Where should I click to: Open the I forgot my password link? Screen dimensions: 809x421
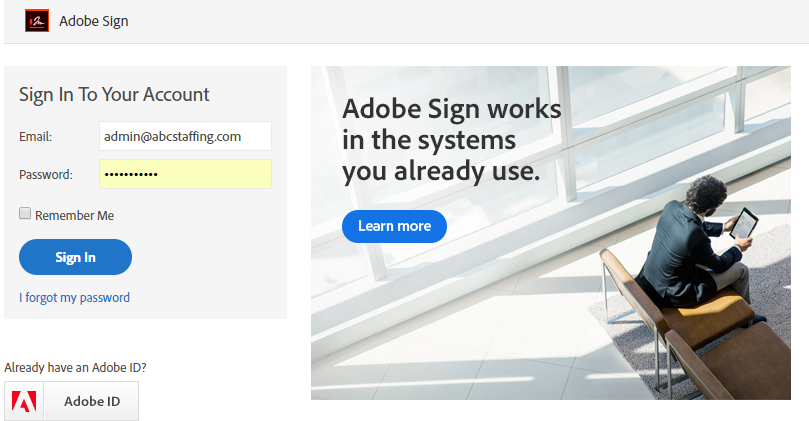[74, 298]
